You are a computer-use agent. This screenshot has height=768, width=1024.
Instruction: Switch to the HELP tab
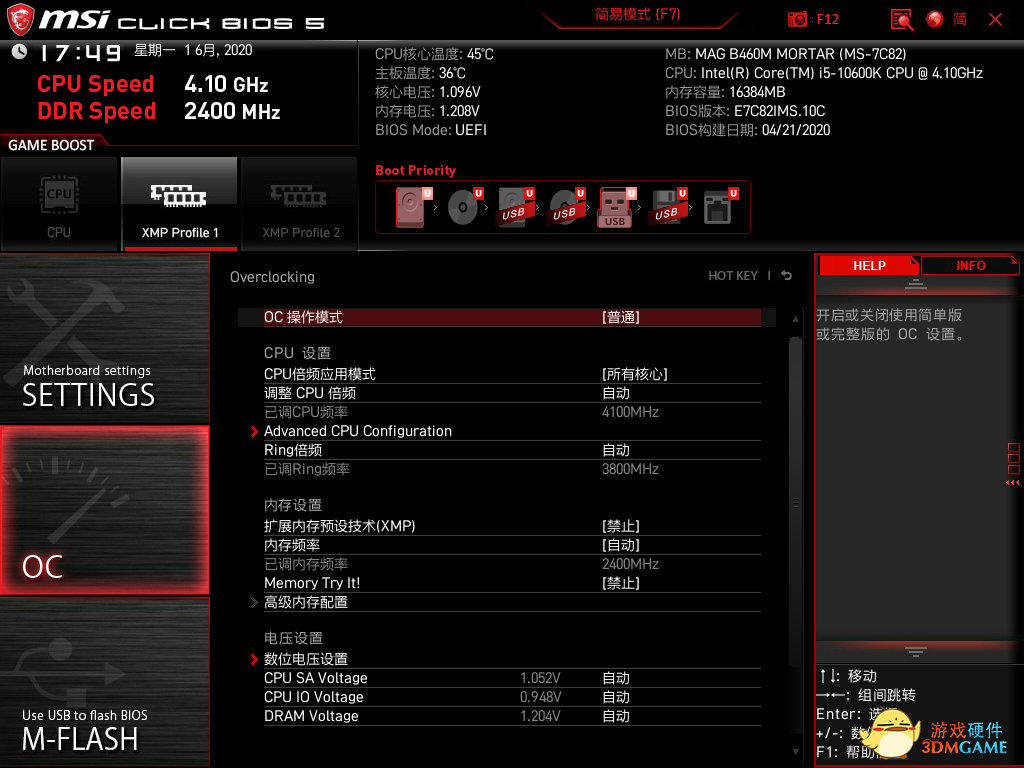(869, 266)
